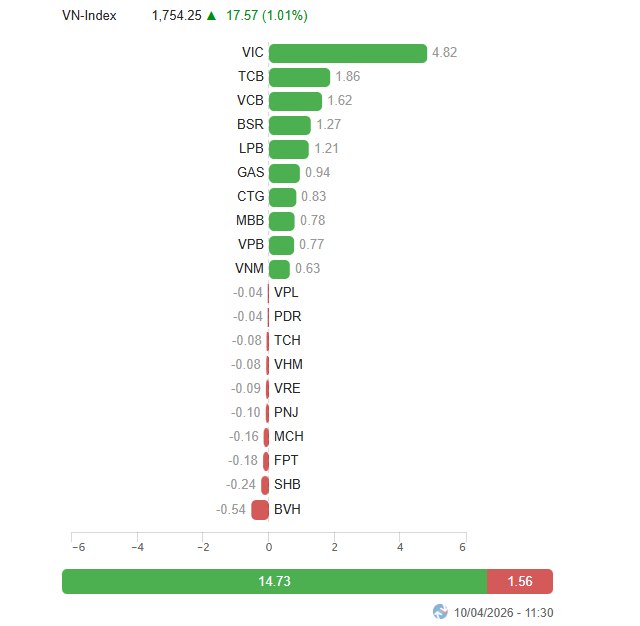This screenshot has height=626, width=640.
Task: Select the SHB red bar
Action: tap(265, 485)
